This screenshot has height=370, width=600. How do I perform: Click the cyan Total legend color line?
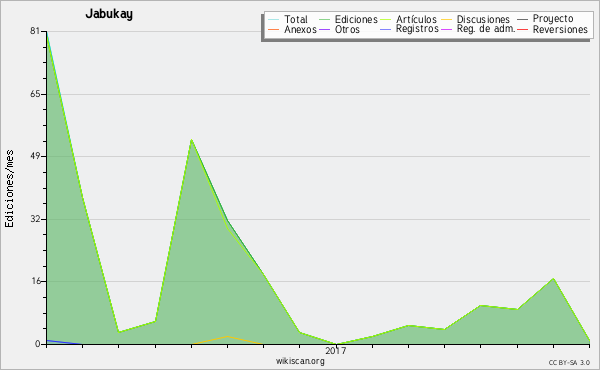pyautogui.click(x=274, y=19)
